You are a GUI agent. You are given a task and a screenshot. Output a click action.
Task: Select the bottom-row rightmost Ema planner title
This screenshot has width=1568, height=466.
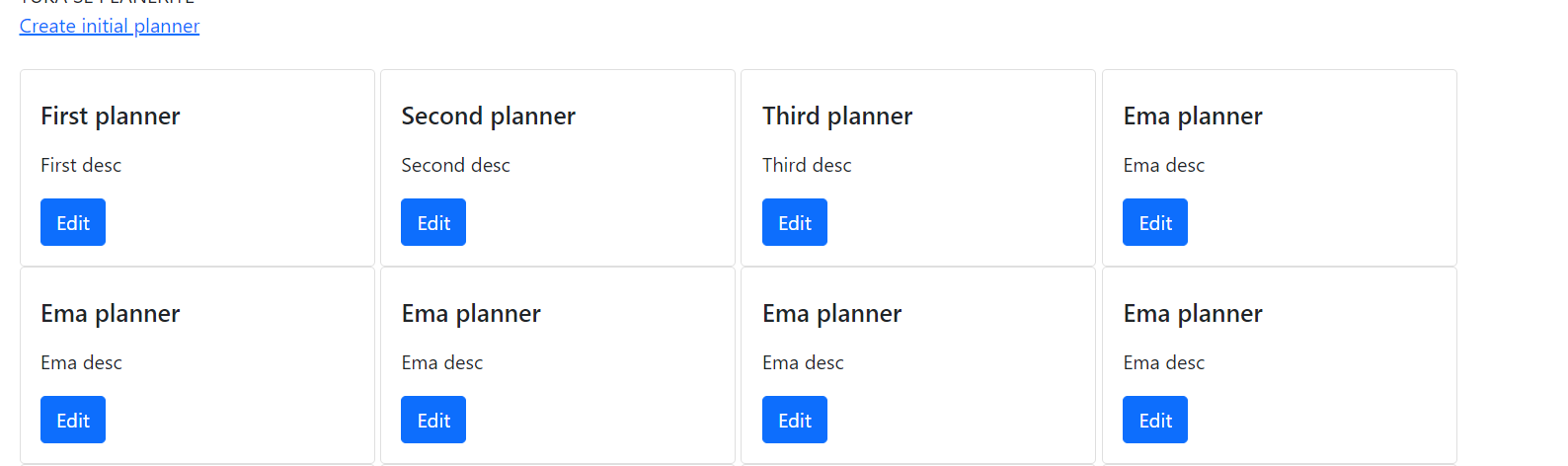click(x=1193, y=314)
